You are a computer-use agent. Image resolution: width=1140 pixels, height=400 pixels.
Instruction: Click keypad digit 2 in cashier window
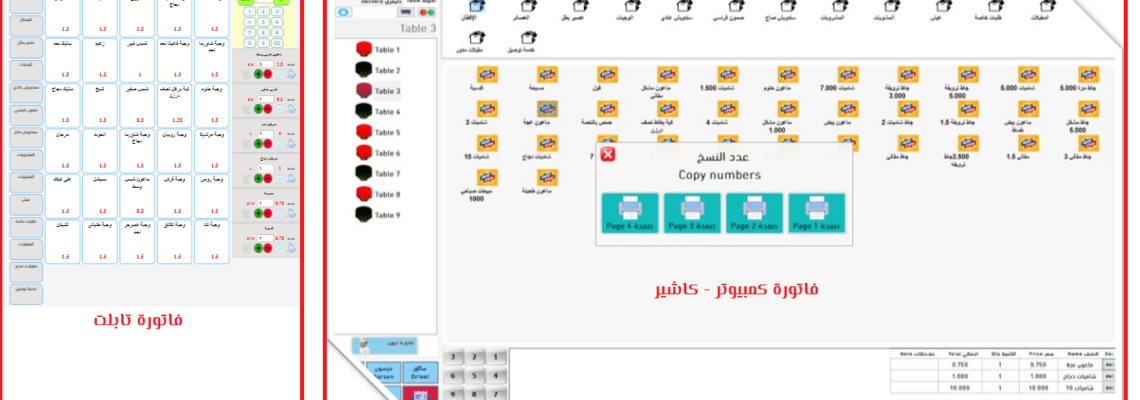pyautogui.click(x=475, y=356)
